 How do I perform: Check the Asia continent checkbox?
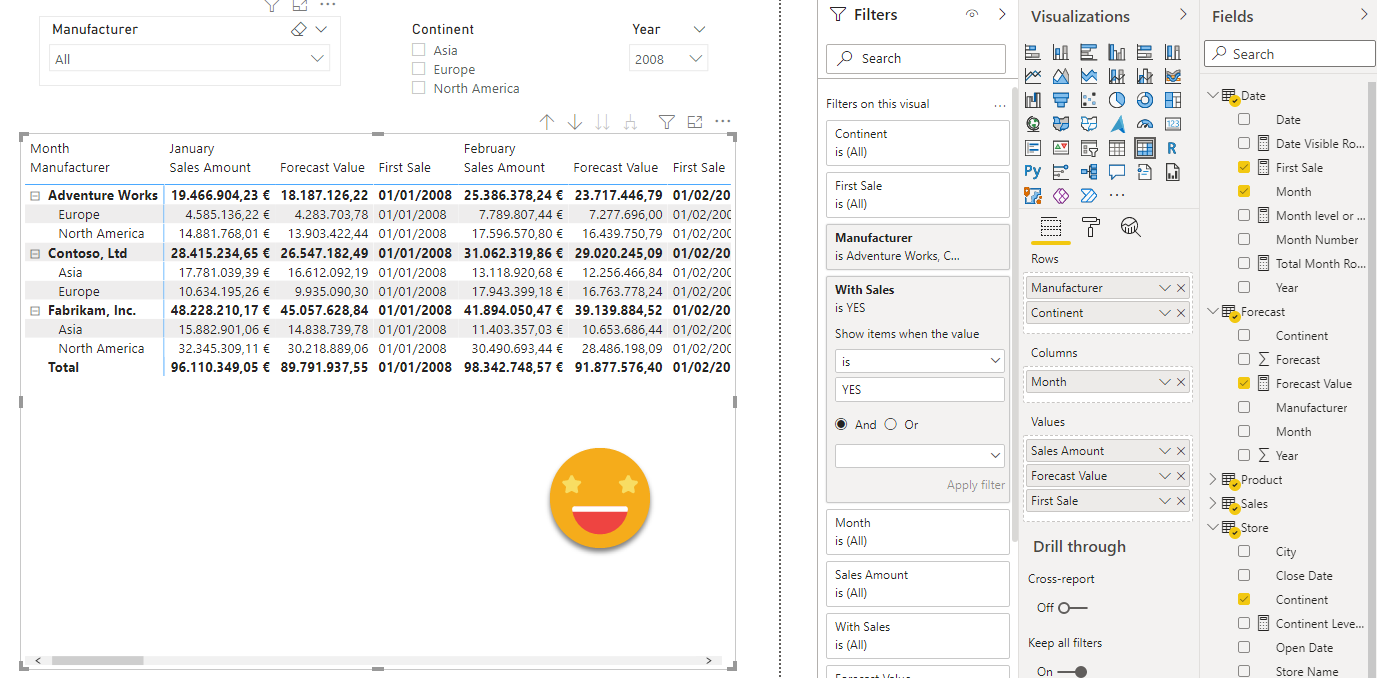point(419,50)
